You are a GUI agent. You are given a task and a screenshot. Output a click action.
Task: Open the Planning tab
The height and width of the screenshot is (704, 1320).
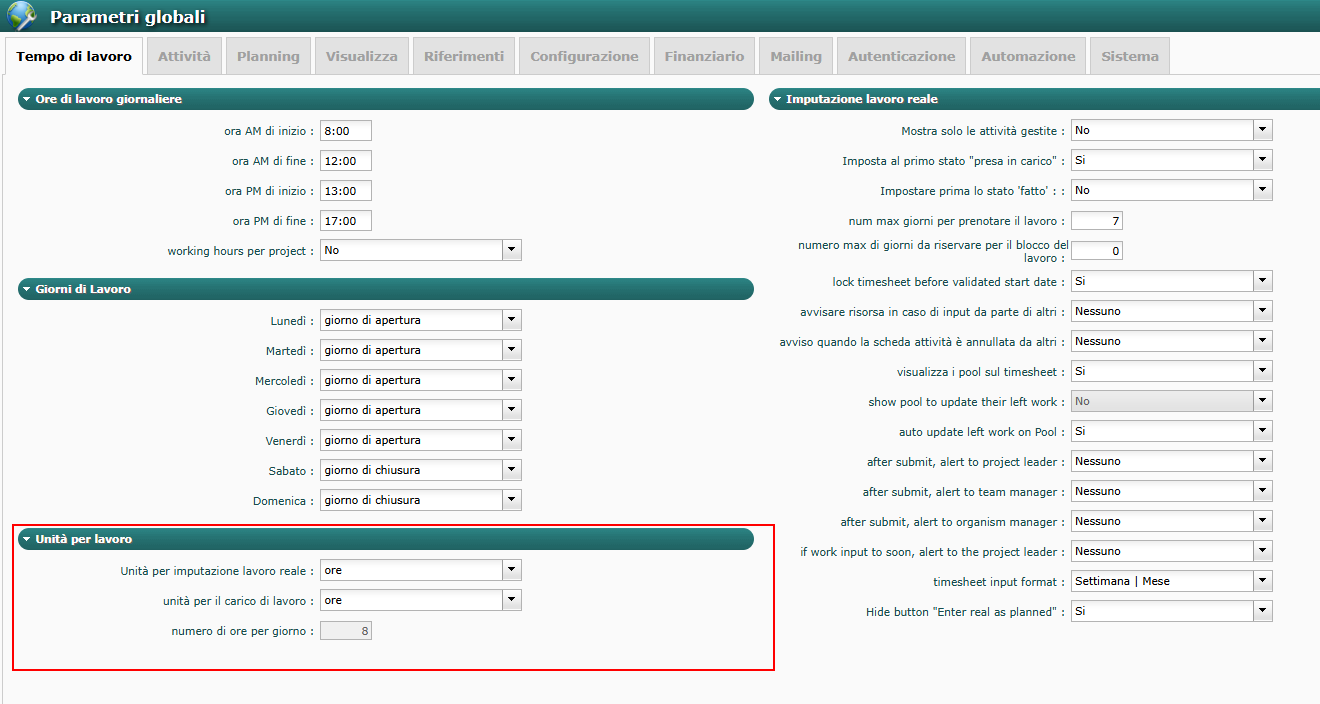[268, 57]
